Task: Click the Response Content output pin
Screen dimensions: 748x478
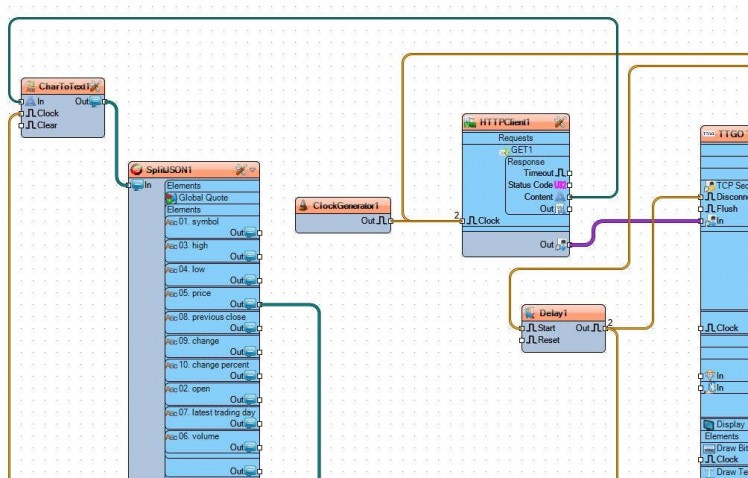Action: point(570,197)
